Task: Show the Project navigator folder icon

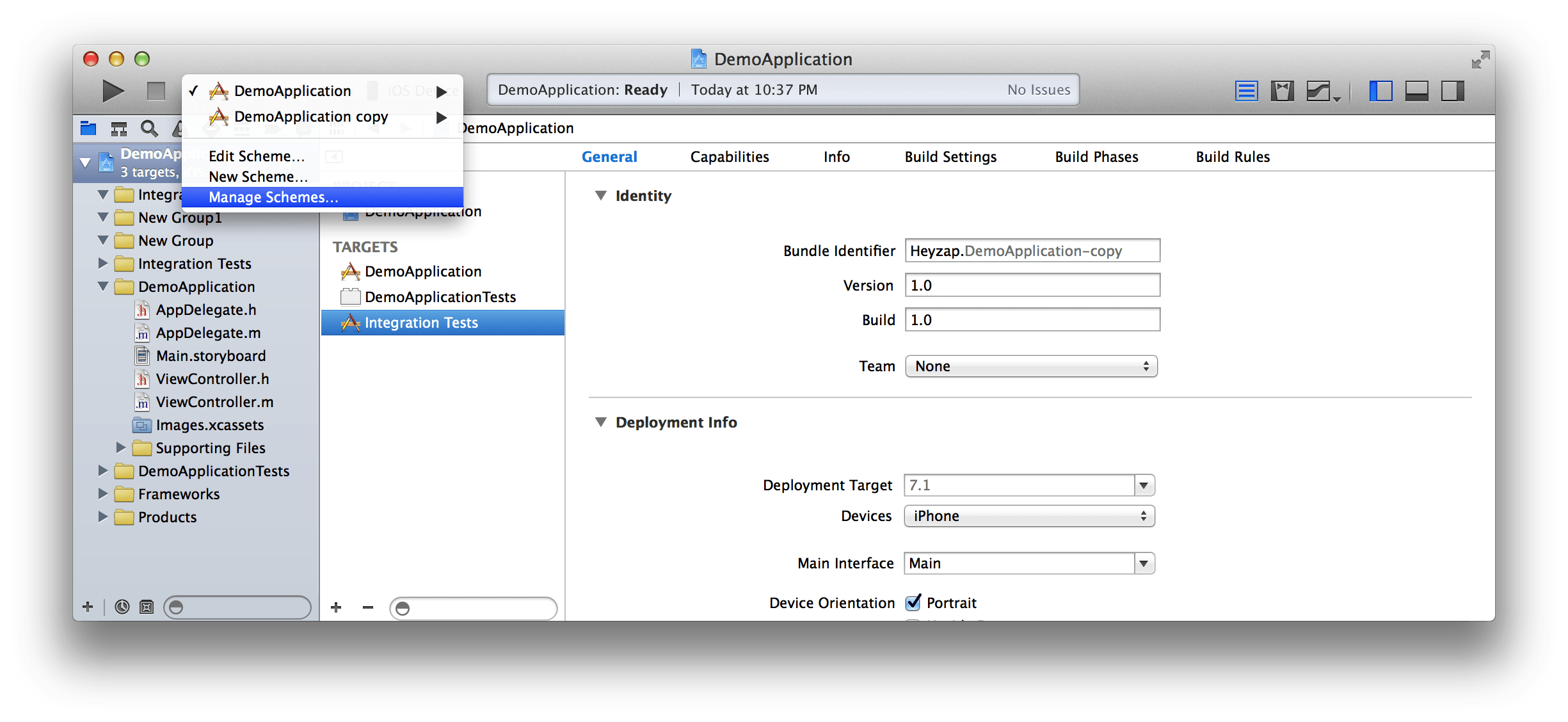Action: (88, 129)
